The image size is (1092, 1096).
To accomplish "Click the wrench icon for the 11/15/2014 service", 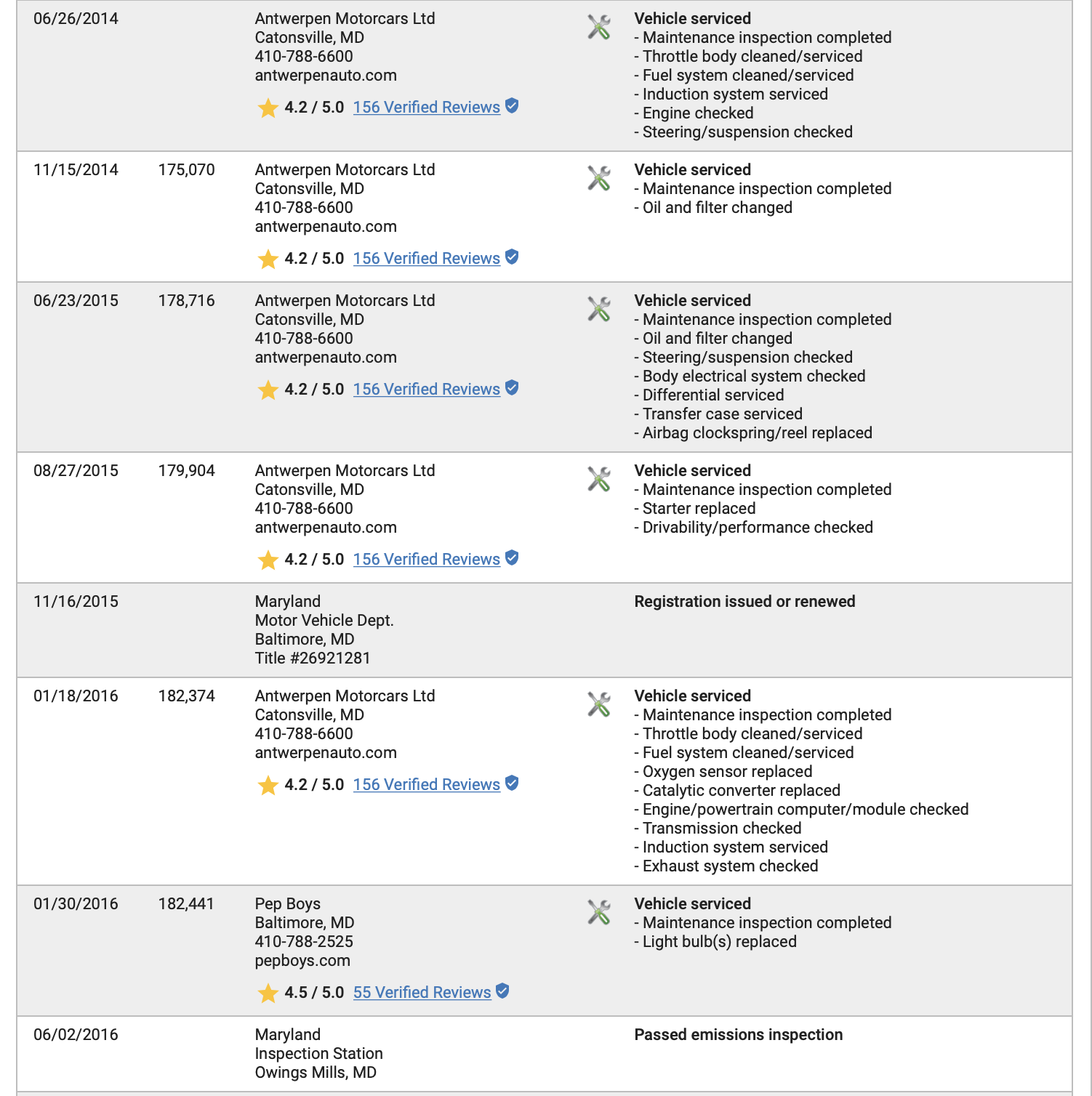I will [598, 179].
